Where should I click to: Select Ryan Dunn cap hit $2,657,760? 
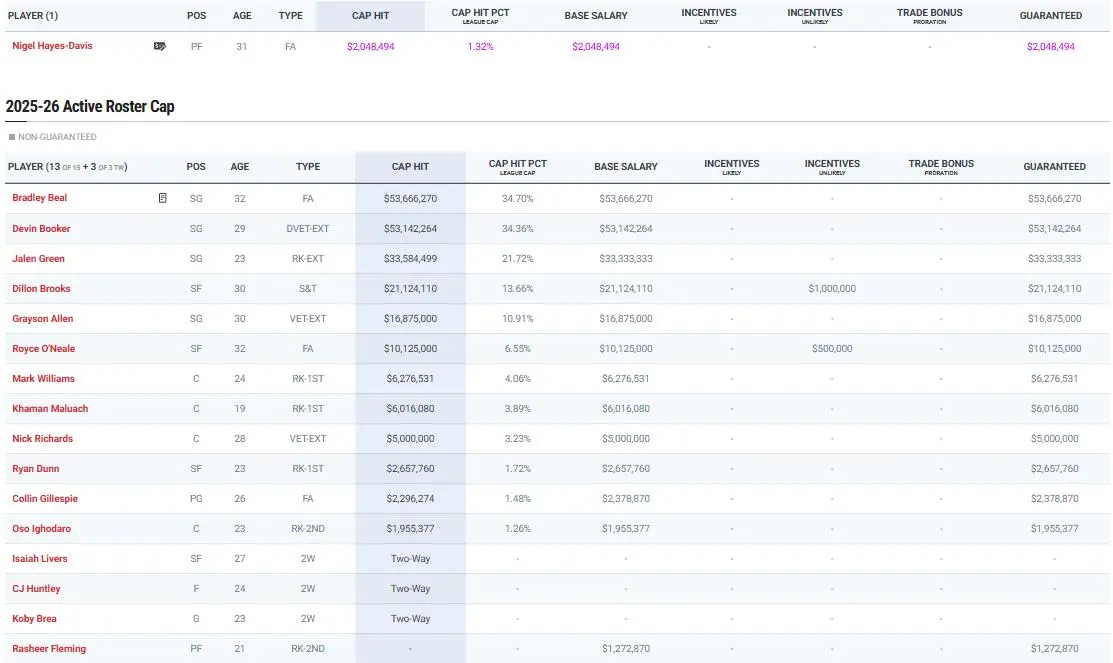click(410, 469)
